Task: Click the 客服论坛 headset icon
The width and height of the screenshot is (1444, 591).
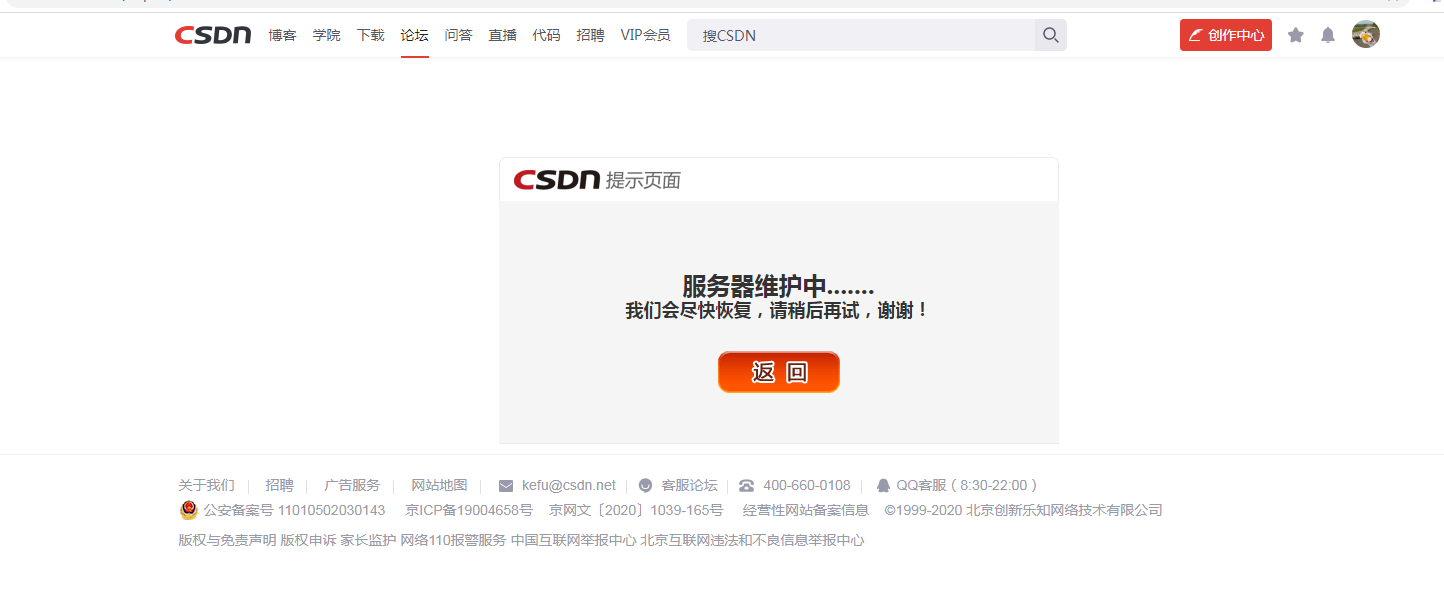Action: click(645, 486)
